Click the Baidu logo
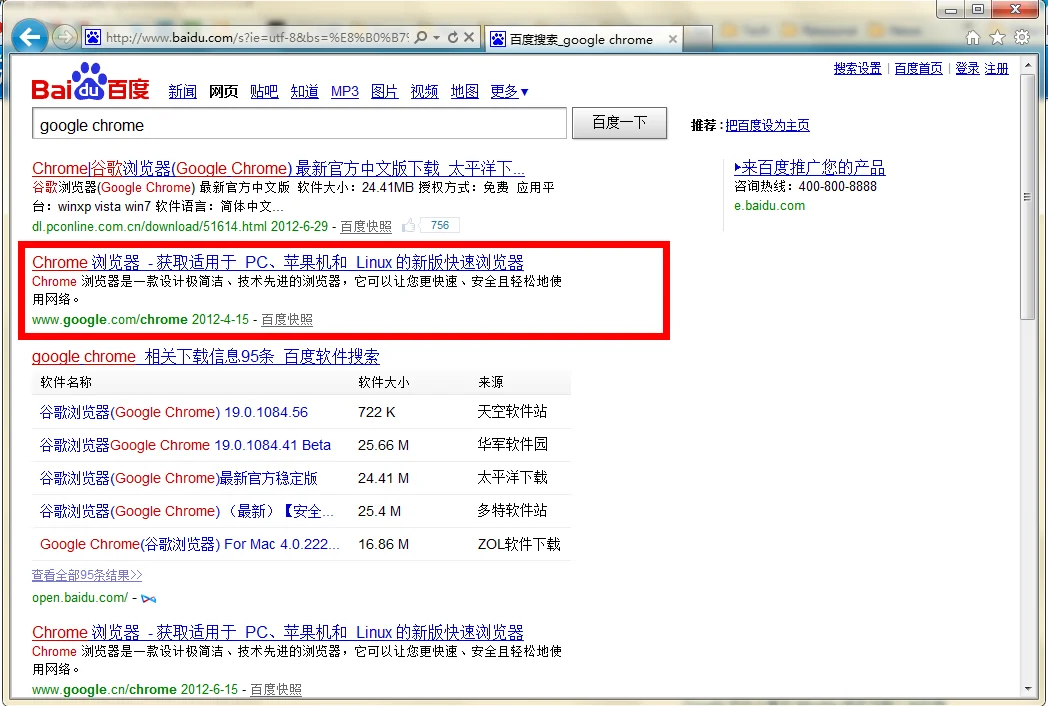This screenshot has height=706, width=1048. click(90, 82)
